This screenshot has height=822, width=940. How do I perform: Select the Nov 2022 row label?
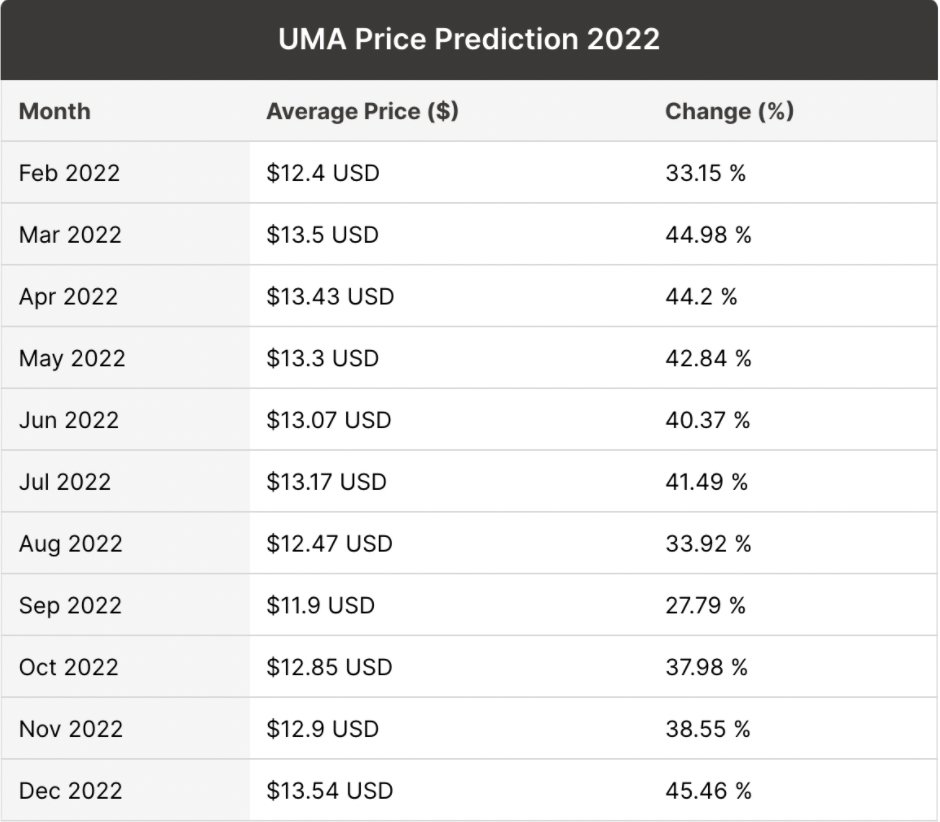click(x=71, y=730)
